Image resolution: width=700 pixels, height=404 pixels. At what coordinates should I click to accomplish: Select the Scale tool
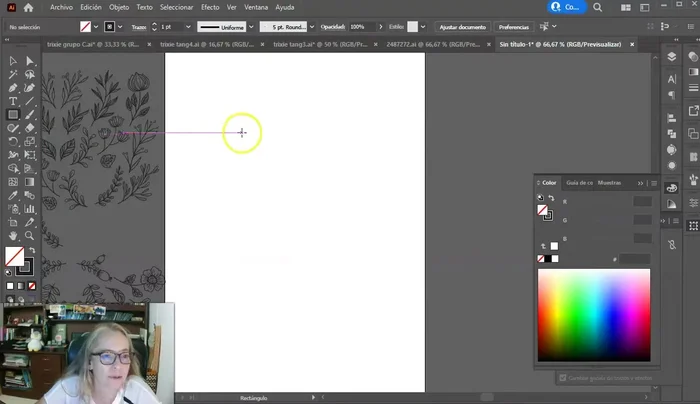pos(29,142)
